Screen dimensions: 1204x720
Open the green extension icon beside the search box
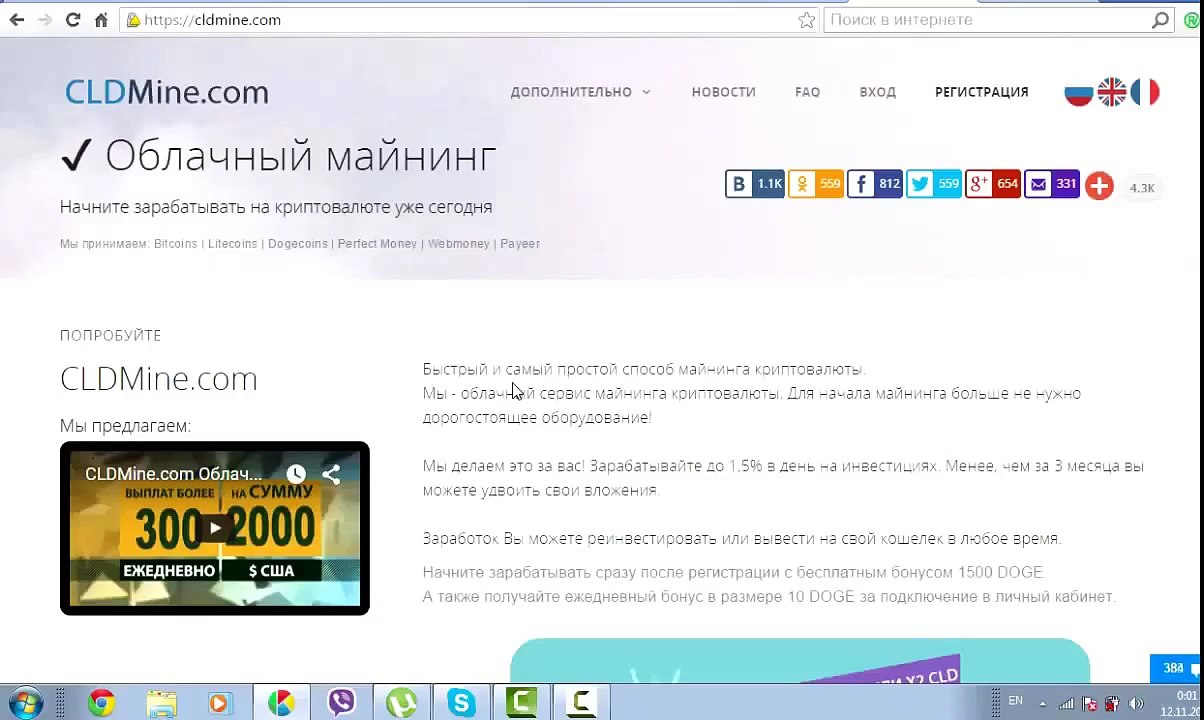click(1191, 20)
